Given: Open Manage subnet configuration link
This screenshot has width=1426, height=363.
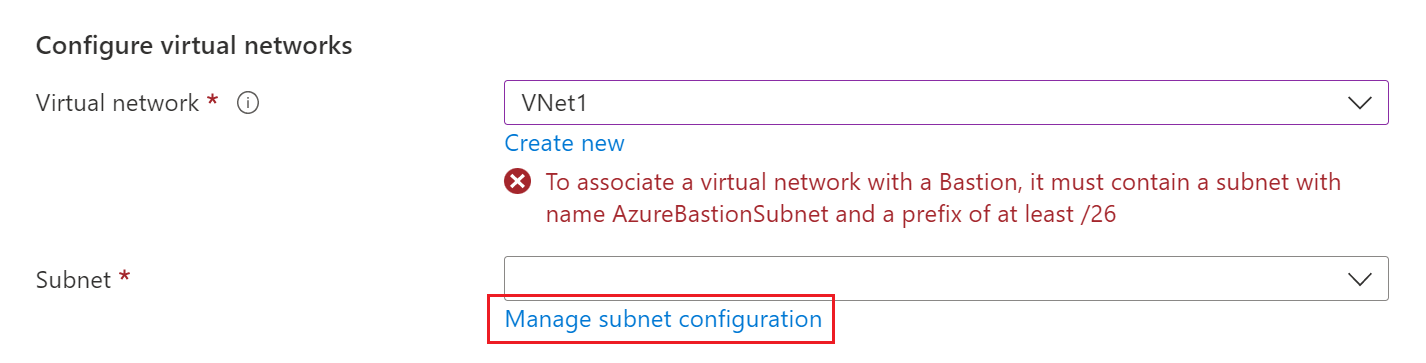Looking at the screenshot, I should coord(663,319).
